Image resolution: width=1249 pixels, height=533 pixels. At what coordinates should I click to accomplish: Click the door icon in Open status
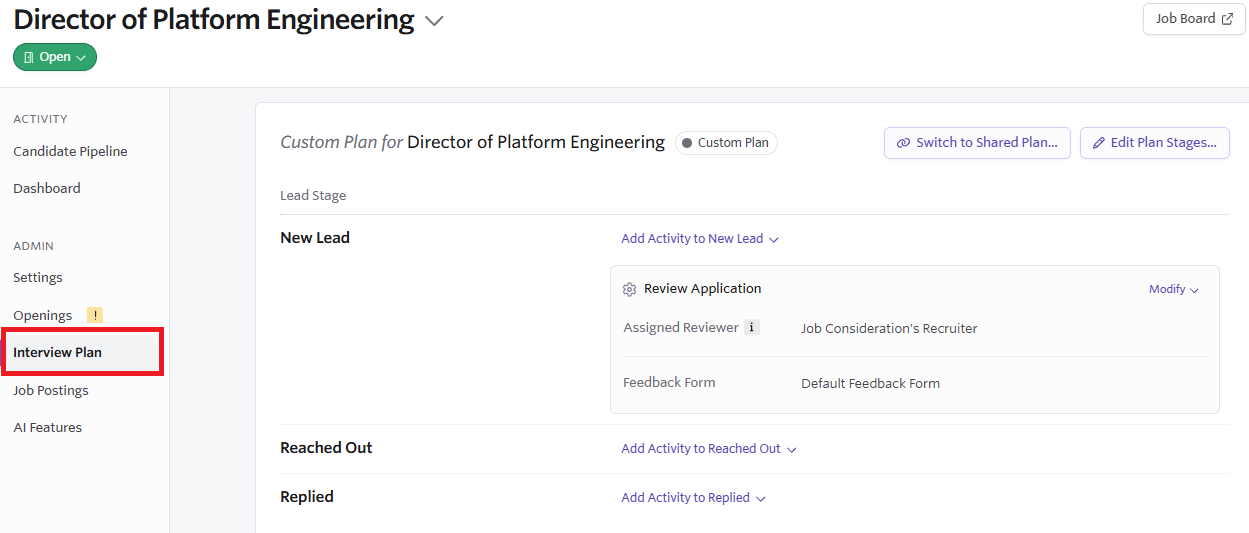29,58
